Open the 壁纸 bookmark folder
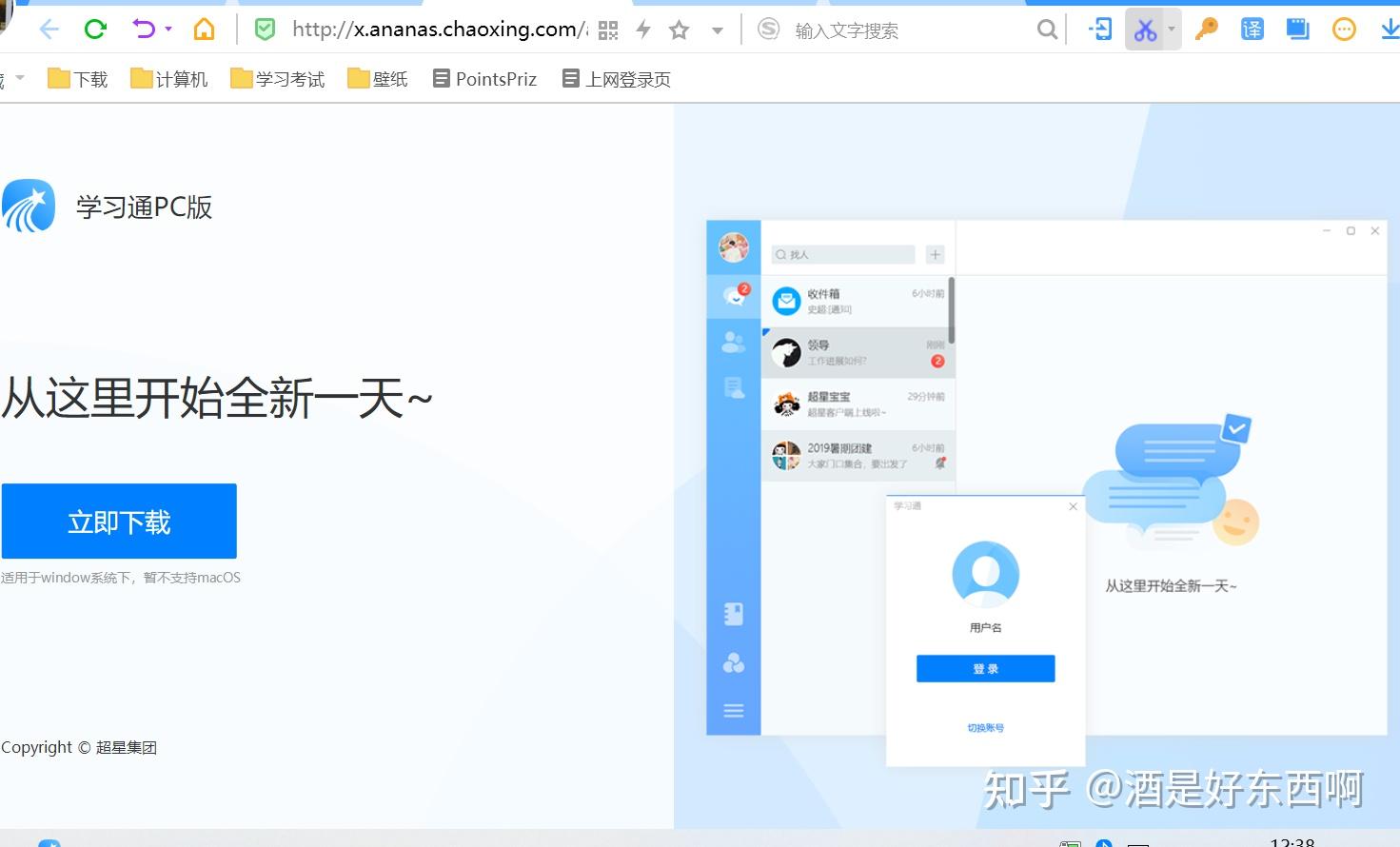 (x=378, y=79)
